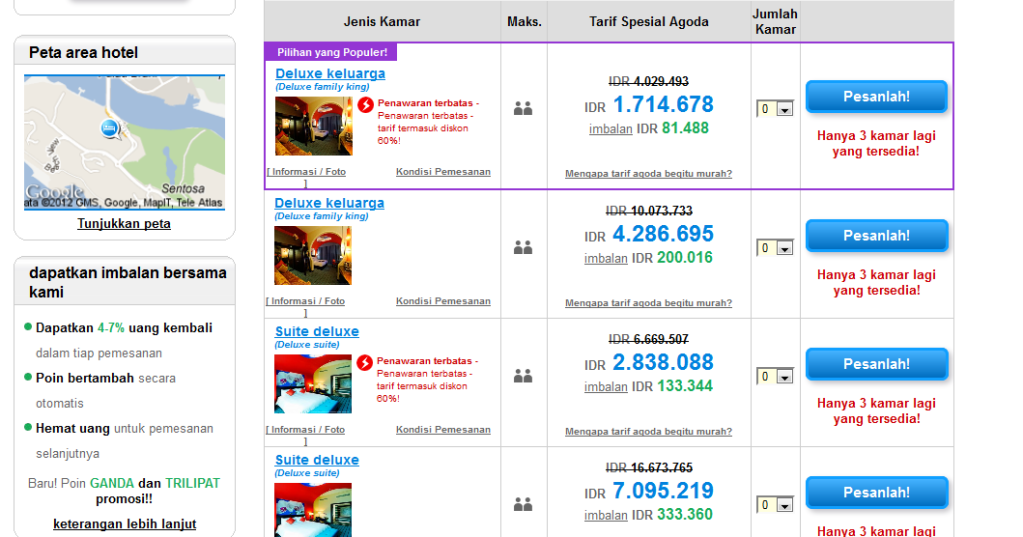Click the struck-through price IDR 10.073.733

649,211
